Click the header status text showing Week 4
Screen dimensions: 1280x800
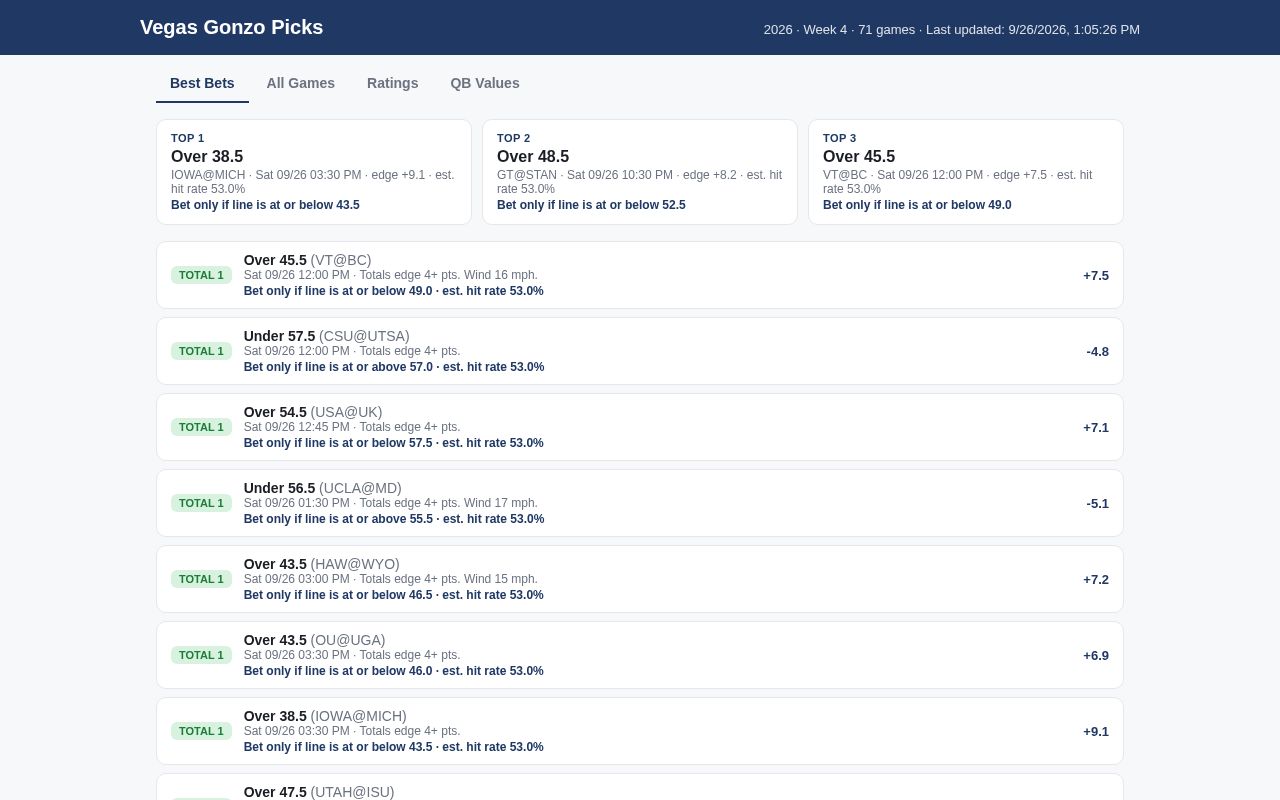(952, 29)
